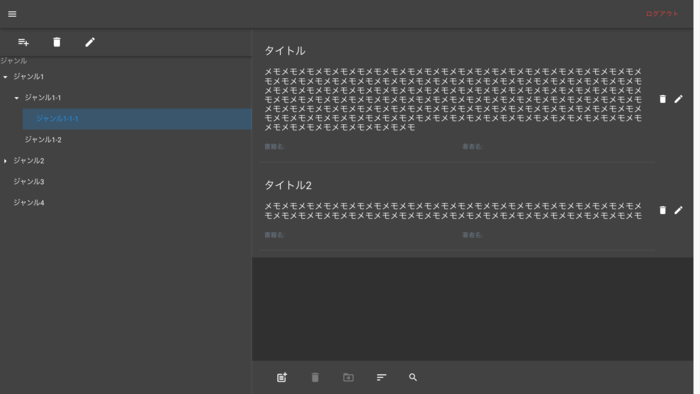Select ジャンル1 in the genre tree
Screen dimensions: 700x394
click(29, 77)
